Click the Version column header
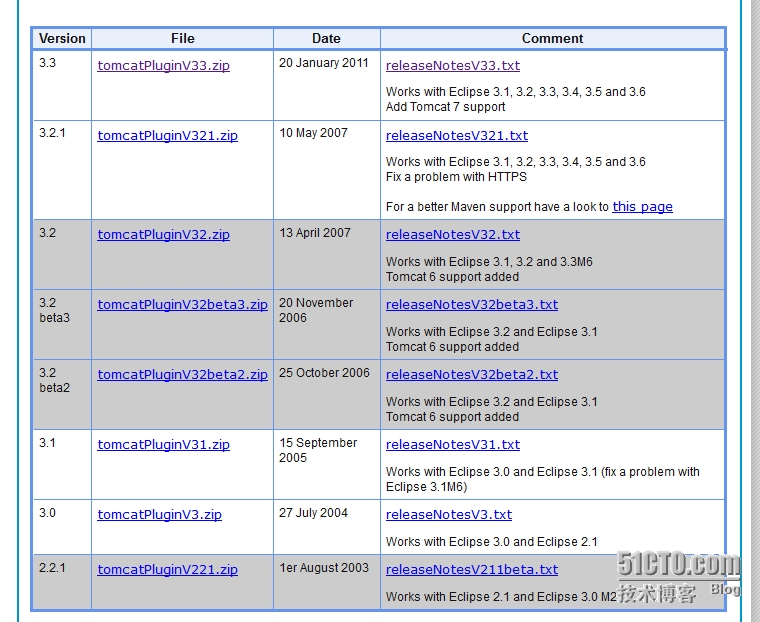The image size is (760, 622). tap(62, 38)
